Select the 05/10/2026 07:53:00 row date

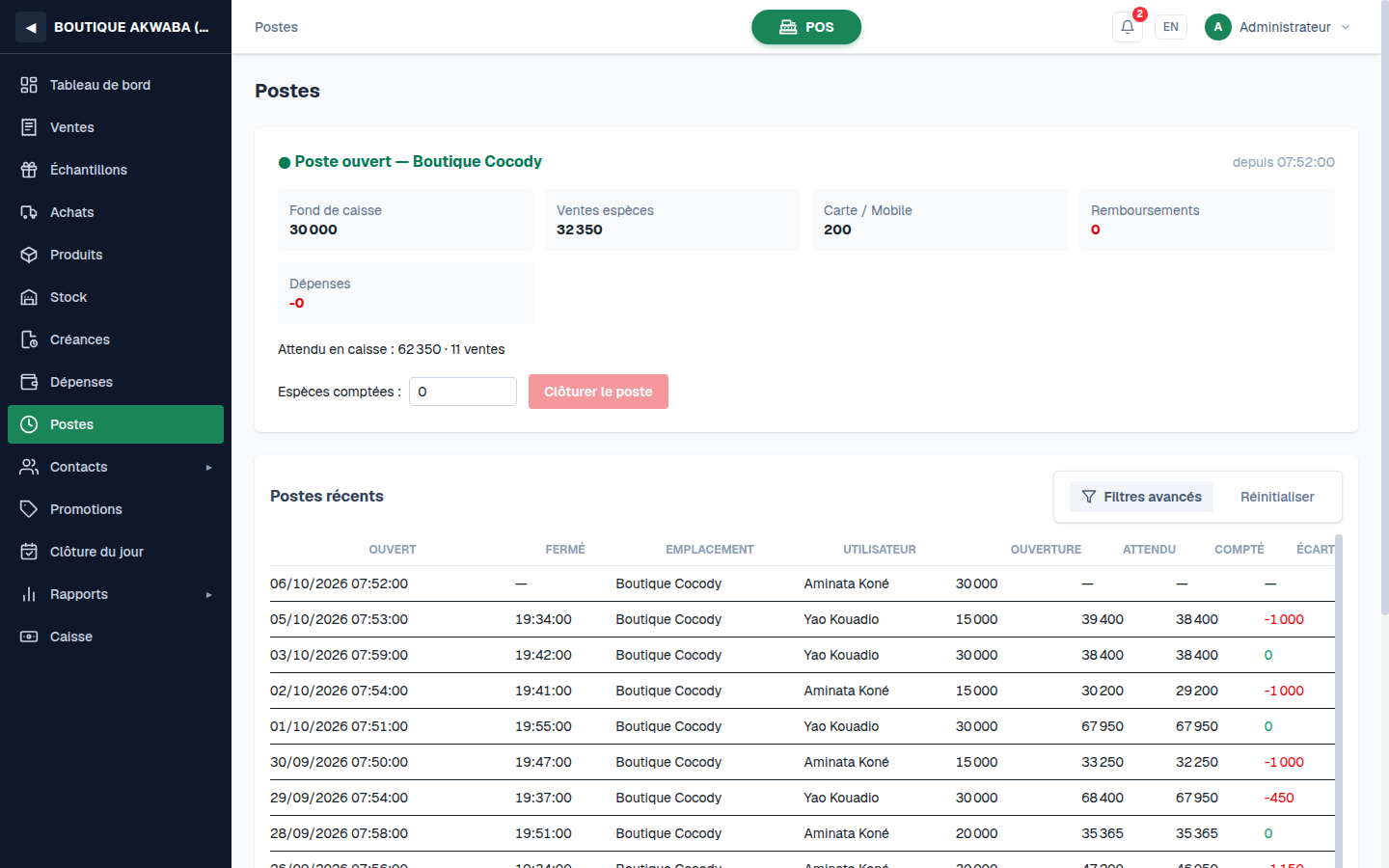(x=339, y=619)
